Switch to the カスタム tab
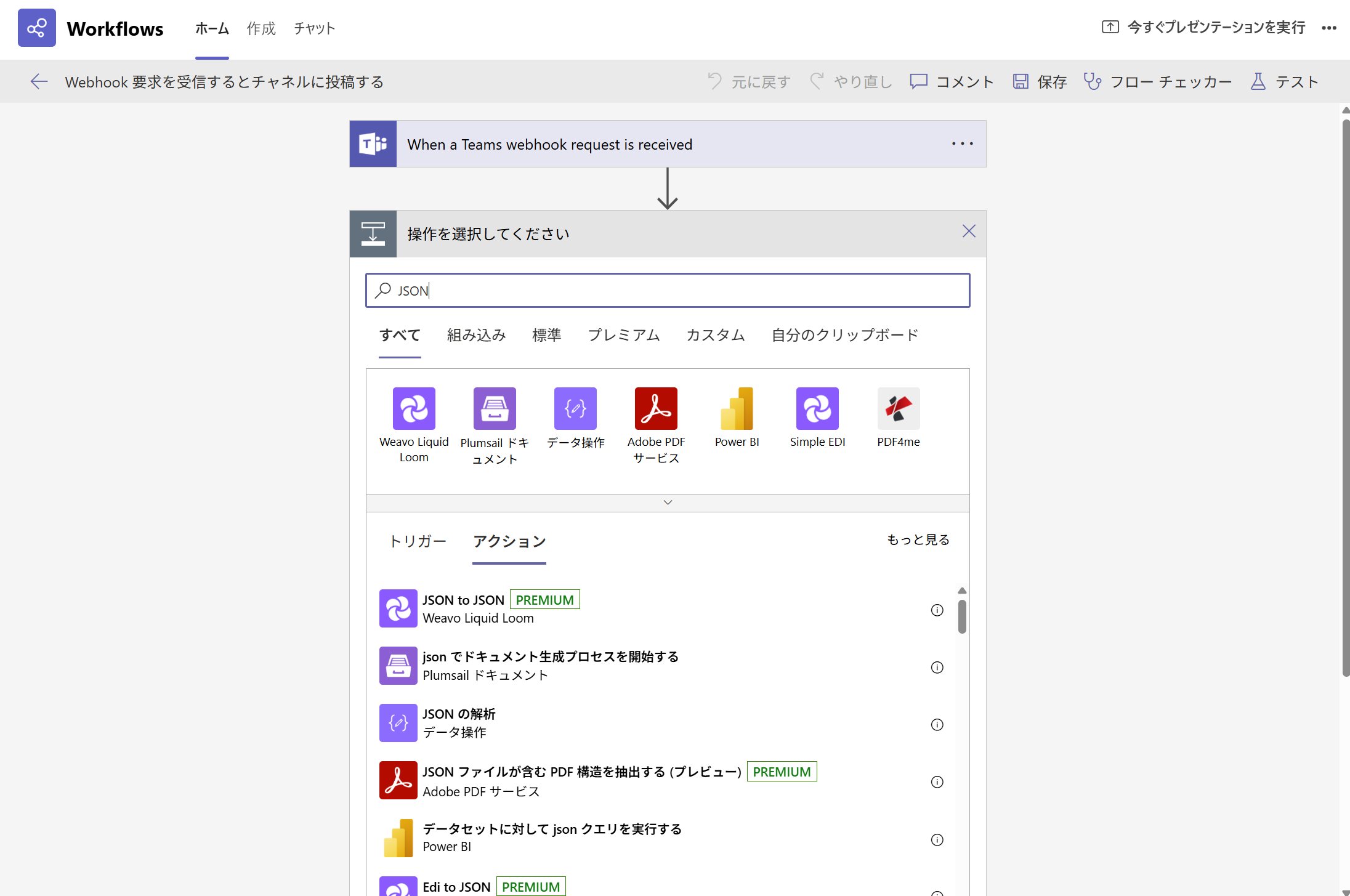Screen dimensions: 1350x896 (716, 335)
